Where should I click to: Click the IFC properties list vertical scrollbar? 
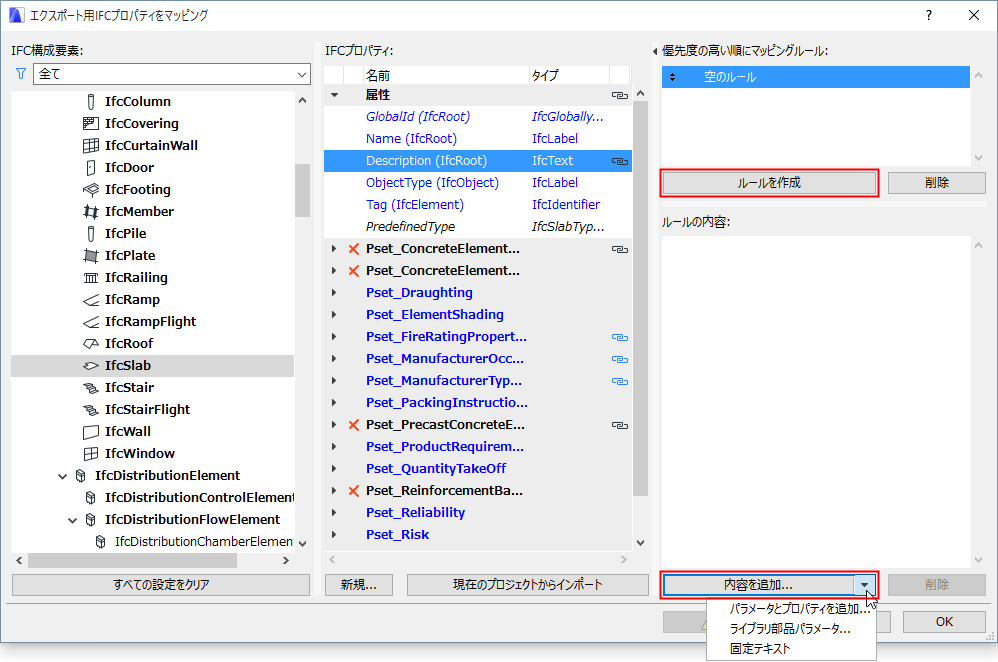coord(640,298)
